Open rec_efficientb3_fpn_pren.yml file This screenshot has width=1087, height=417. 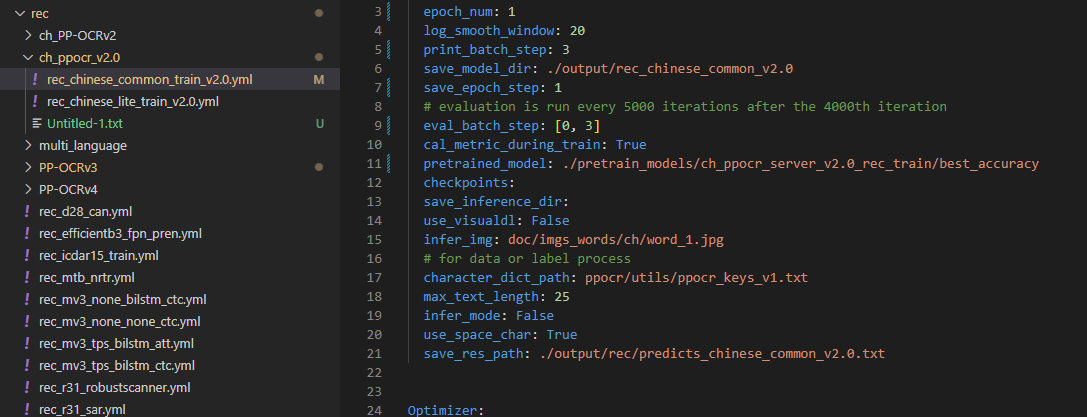[120, 233]
